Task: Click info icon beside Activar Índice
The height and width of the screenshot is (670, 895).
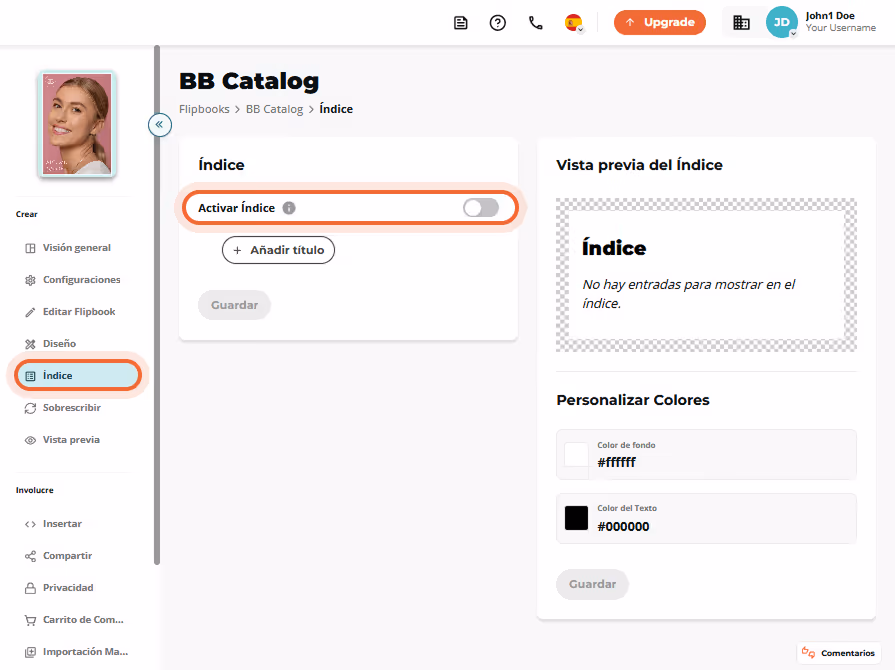Action: [289, 208]
